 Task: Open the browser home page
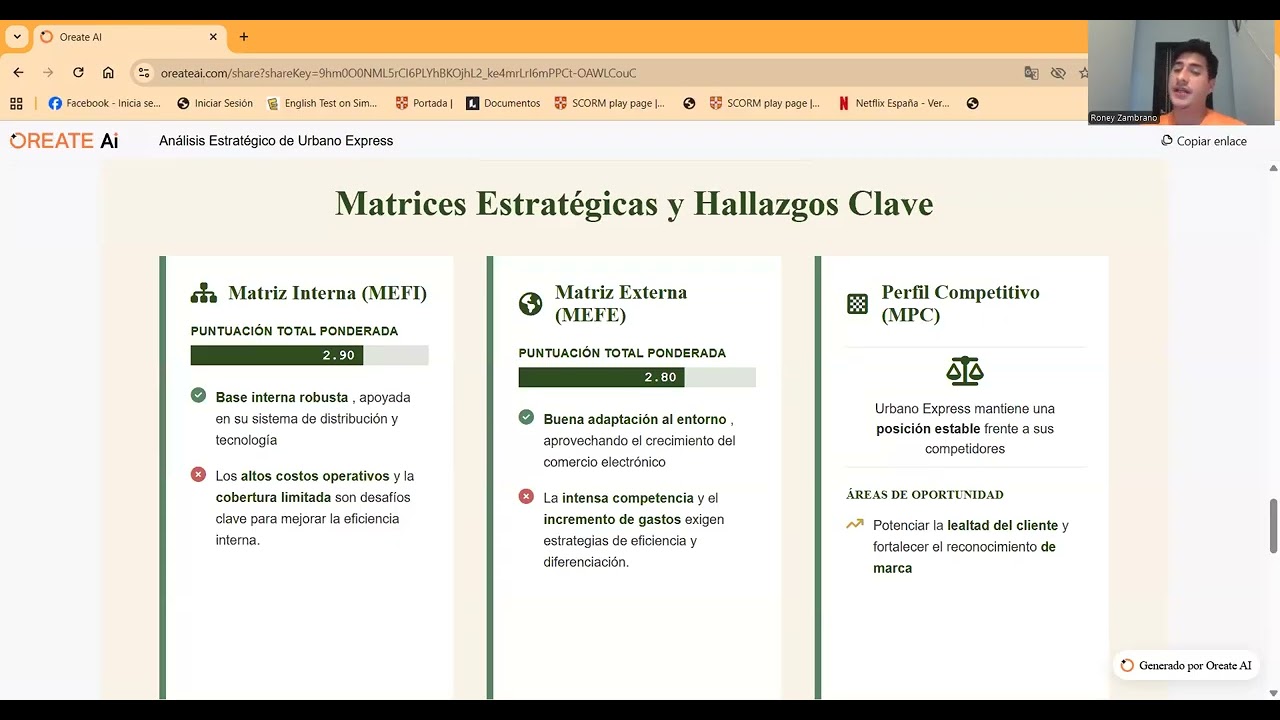click(108, 73)
